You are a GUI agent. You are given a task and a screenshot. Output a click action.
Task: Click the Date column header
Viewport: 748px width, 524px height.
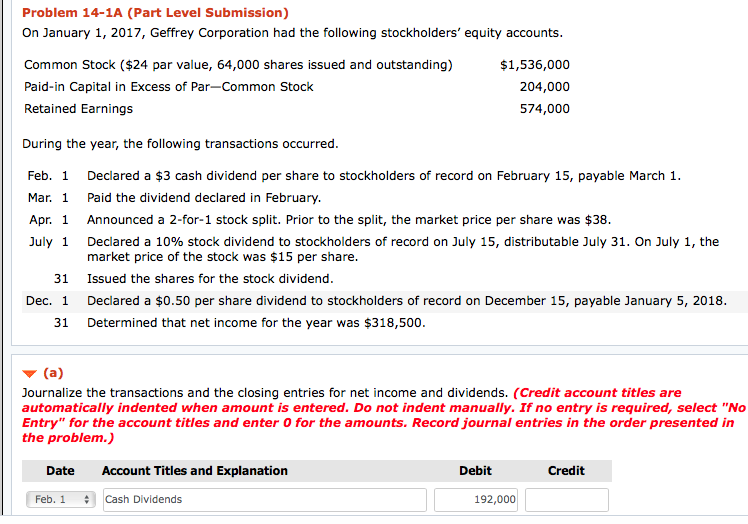[60, 471]
